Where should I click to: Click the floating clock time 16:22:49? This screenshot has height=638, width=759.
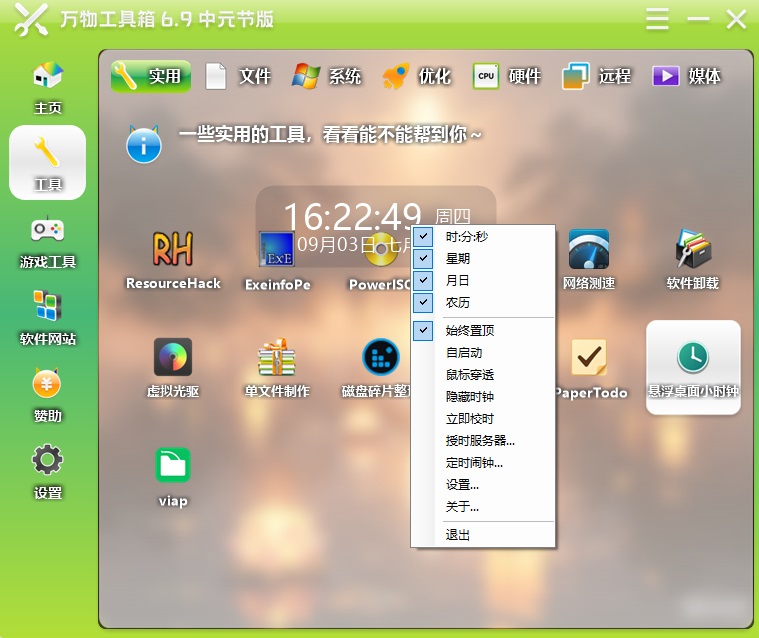[352, 215]
